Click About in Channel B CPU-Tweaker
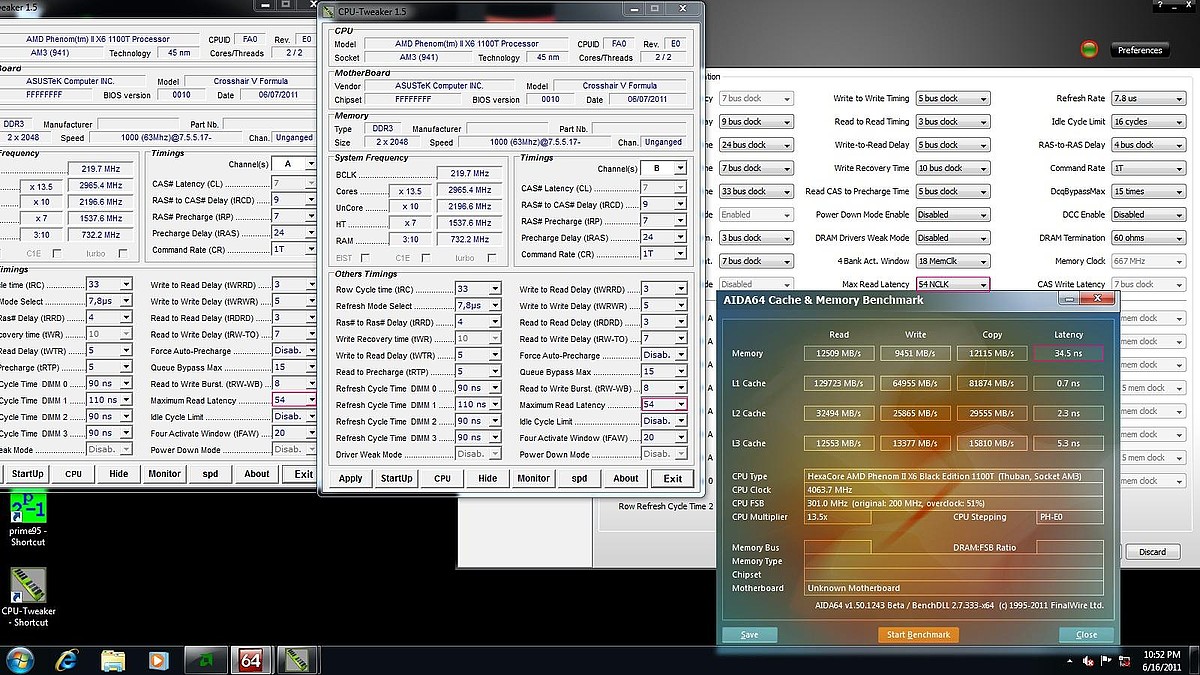Image resolution: width=1200 pixels, height=675 pixels. tap(626, 478)
